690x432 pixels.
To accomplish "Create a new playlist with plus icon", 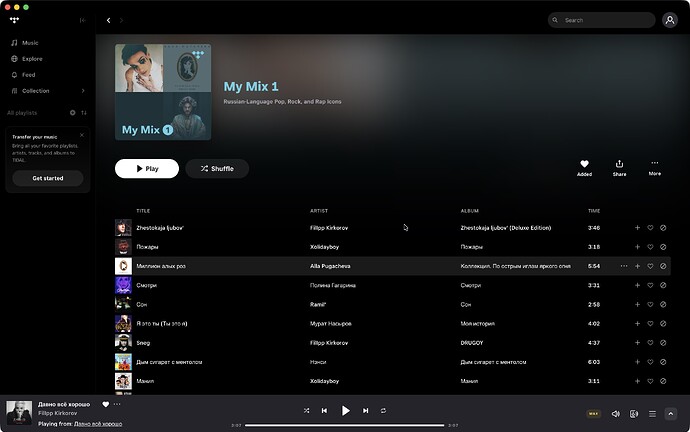I will 73,113.
